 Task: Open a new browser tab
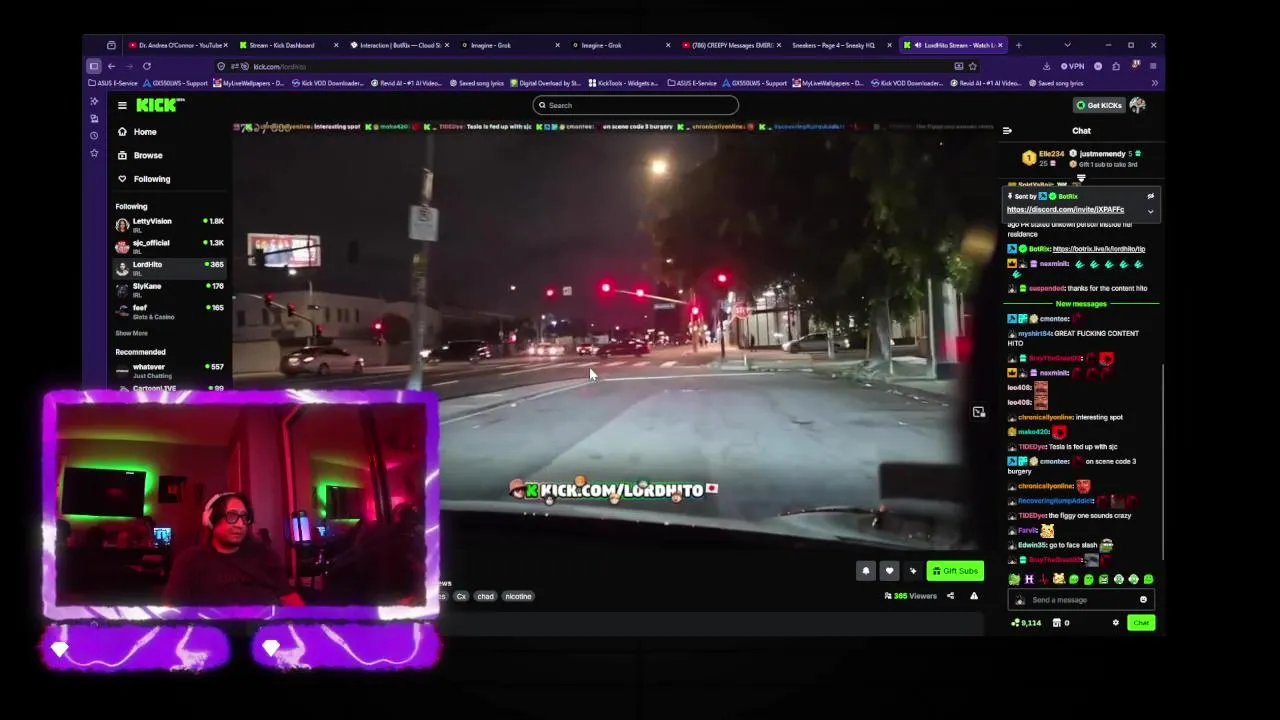pyautogui.click(x=1018, y=45)
